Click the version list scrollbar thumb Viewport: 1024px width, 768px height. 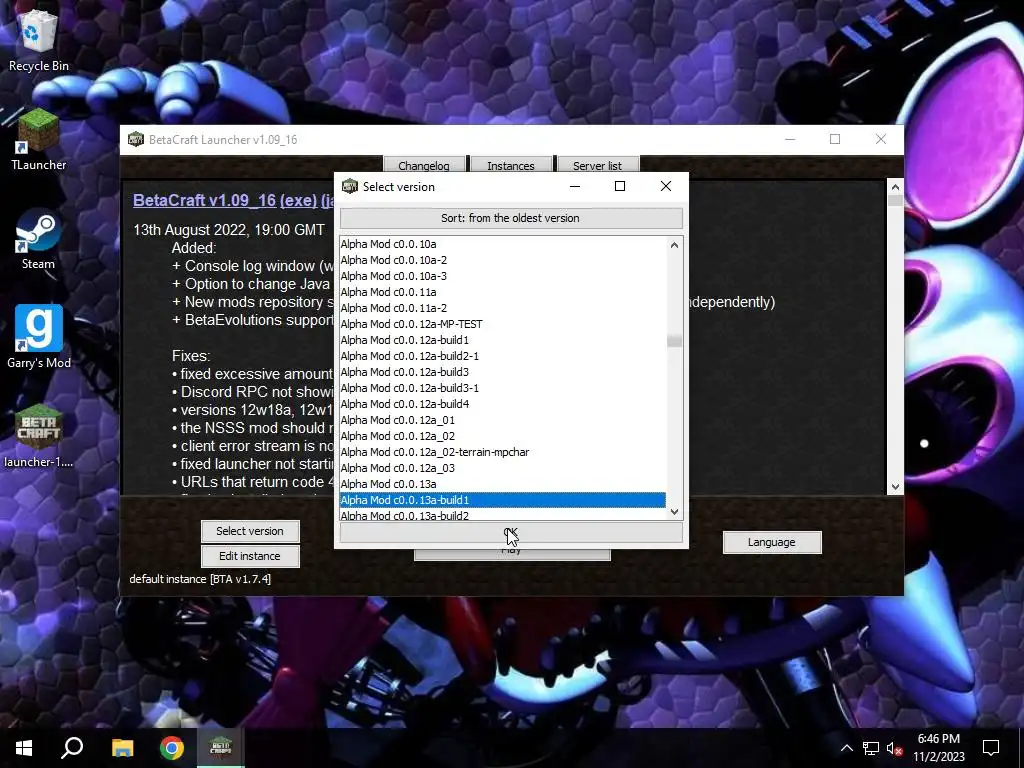point(675,340)
